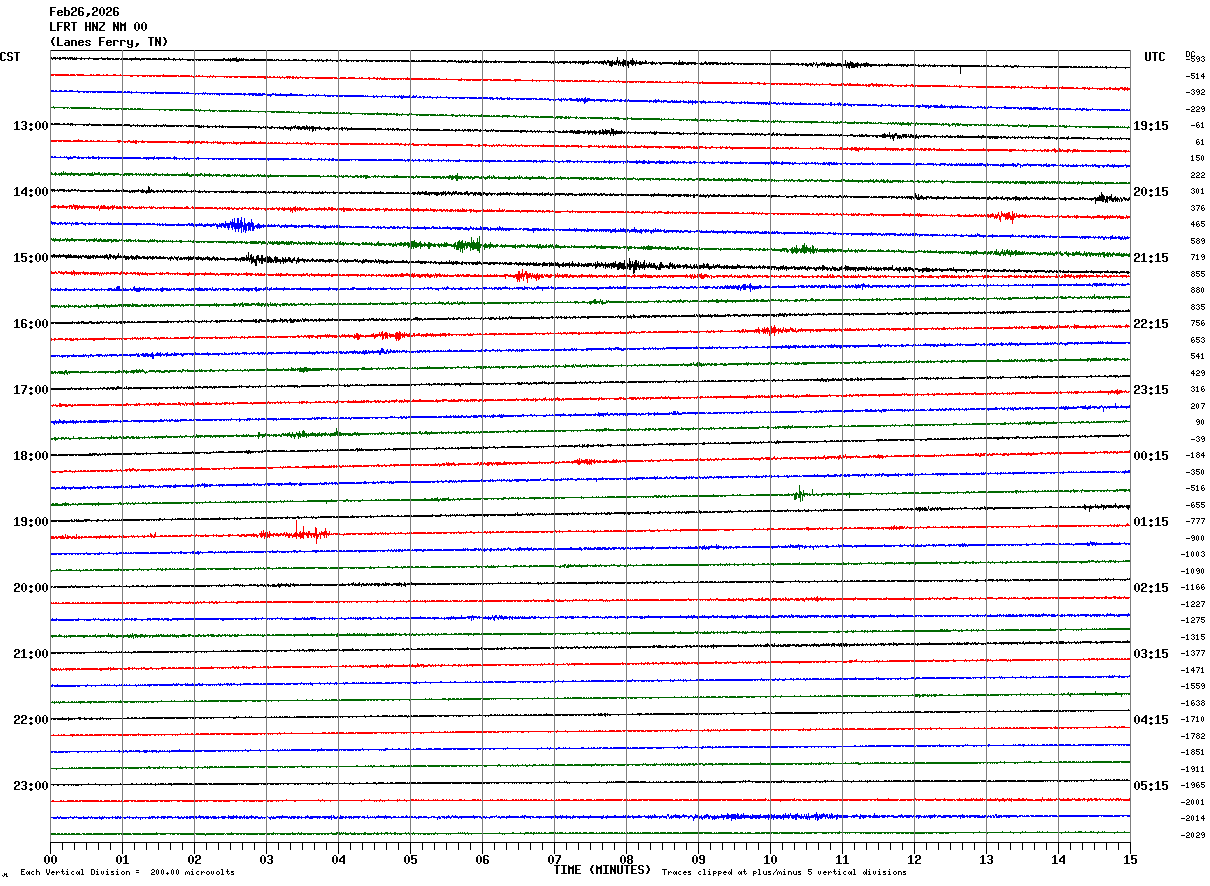Image resolution: width=1210 pixels, height=886 pixels.
Task: Click the DC offset value 653
Action: point(1197,341)
